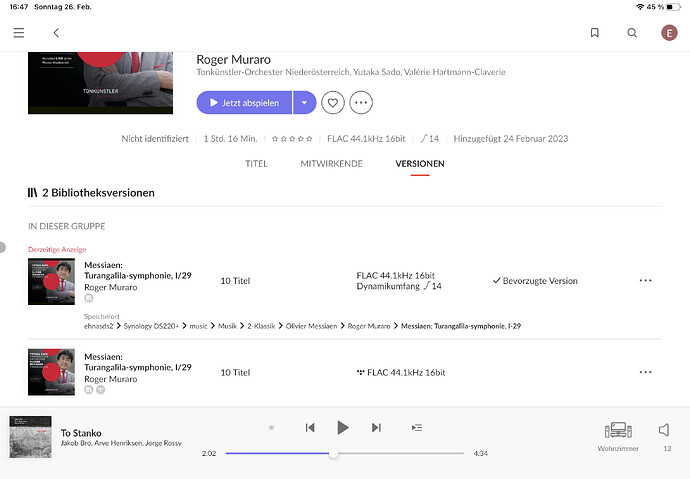Open the user profile avatar E
The image size is (690, 479).
669,33
